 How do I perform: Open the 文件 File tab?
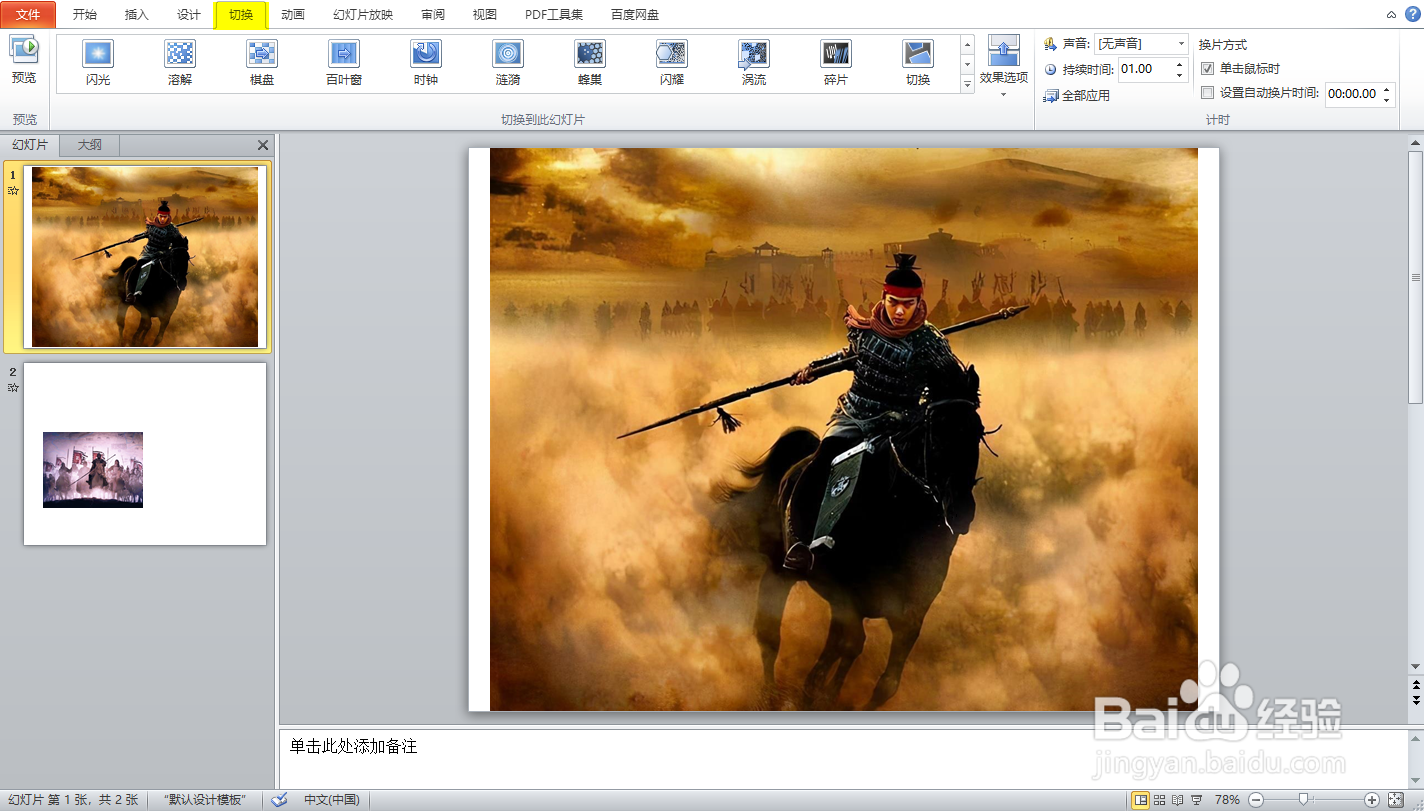coord(28,15)
